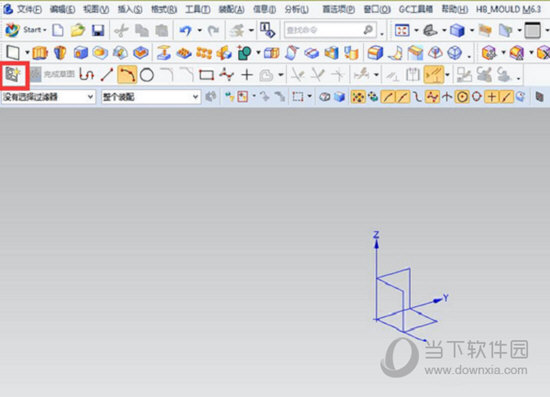Open the 插入(S) menu
550x397 pixels.
coord(130,9)
